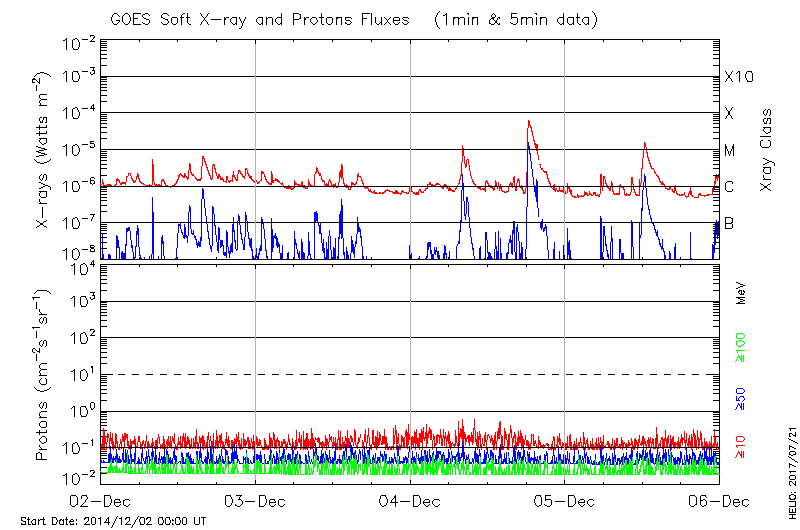This screenshot has width=800, height=530.
Task: Select the blue ≥50 MeV legend label
Action: pyautogui.click(x=741, y=399)
